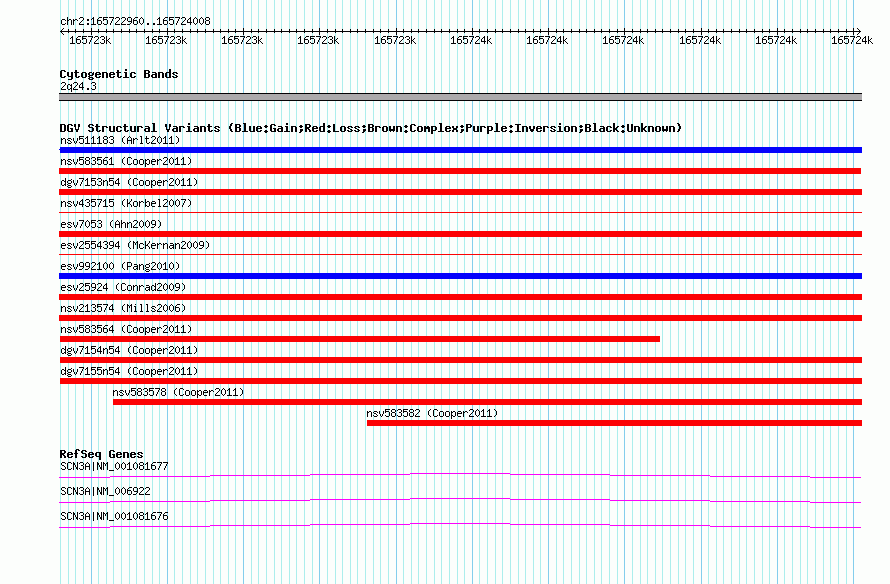Open the esv25924 (Conrad2009) label

coord(123,287)
